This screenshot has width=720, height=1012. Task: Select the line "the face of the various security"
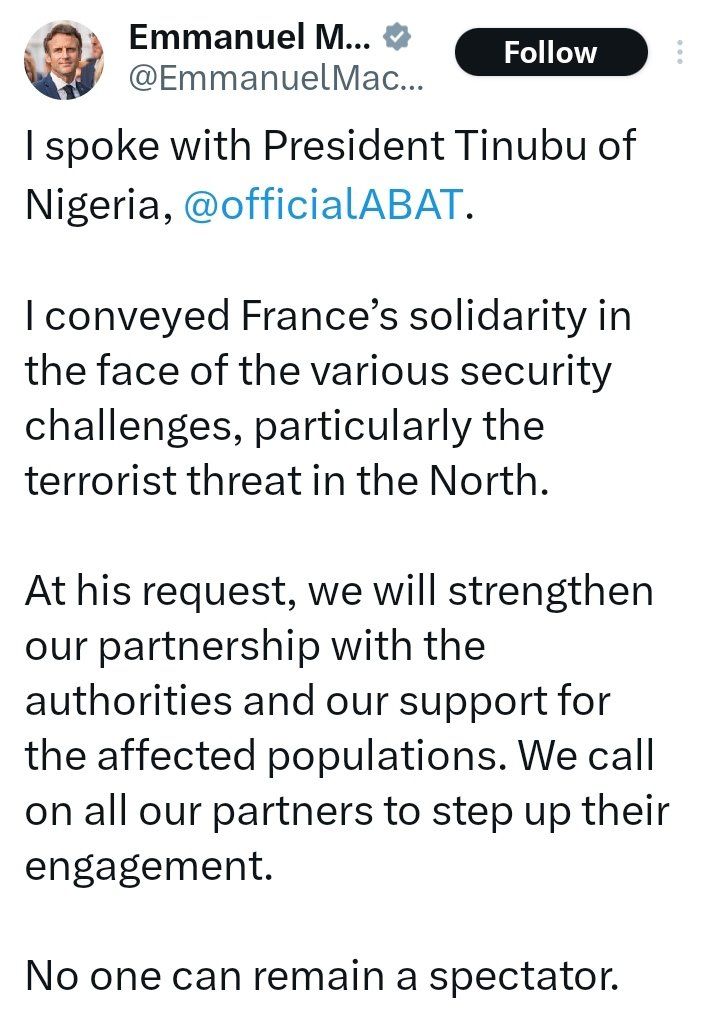click(x=317, y=370)
